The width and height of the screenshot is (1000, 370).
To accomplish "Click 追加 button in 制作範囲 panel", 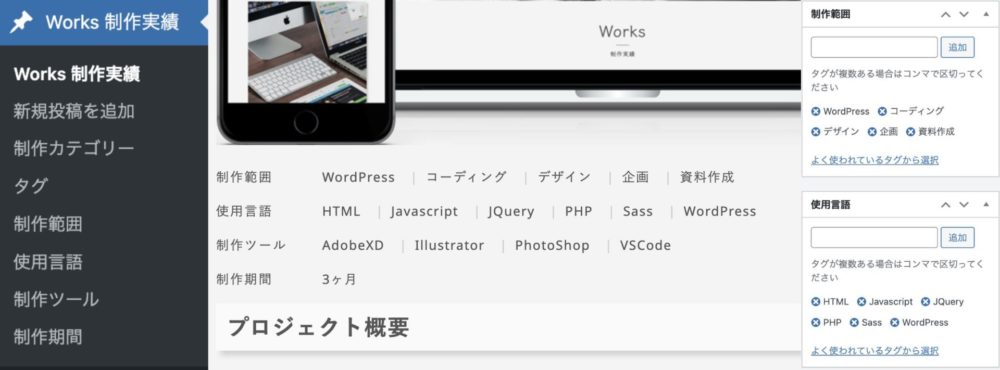I will click(957, 47).
